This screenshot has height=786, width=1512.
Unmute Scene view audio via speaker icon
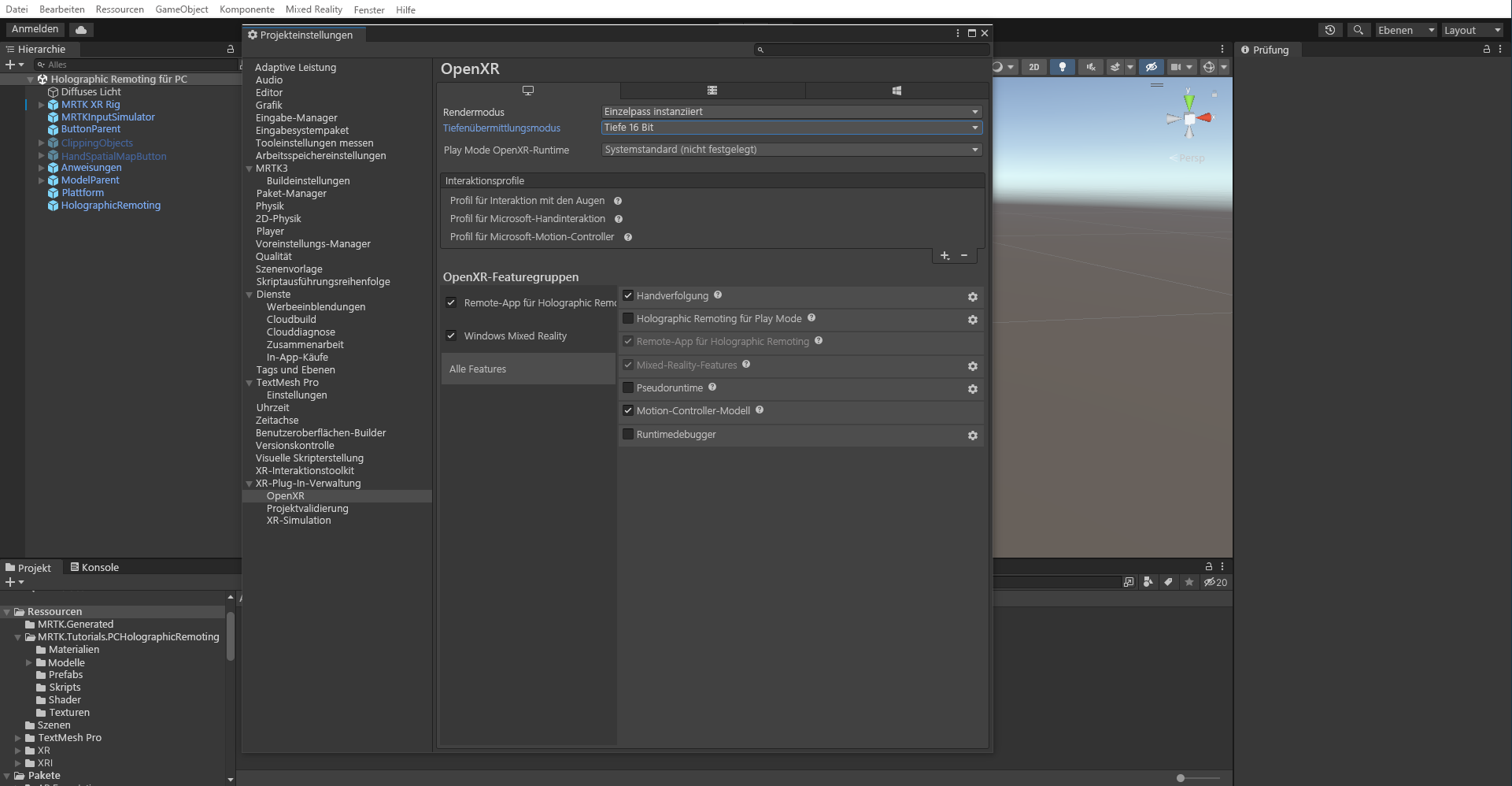1090,67
